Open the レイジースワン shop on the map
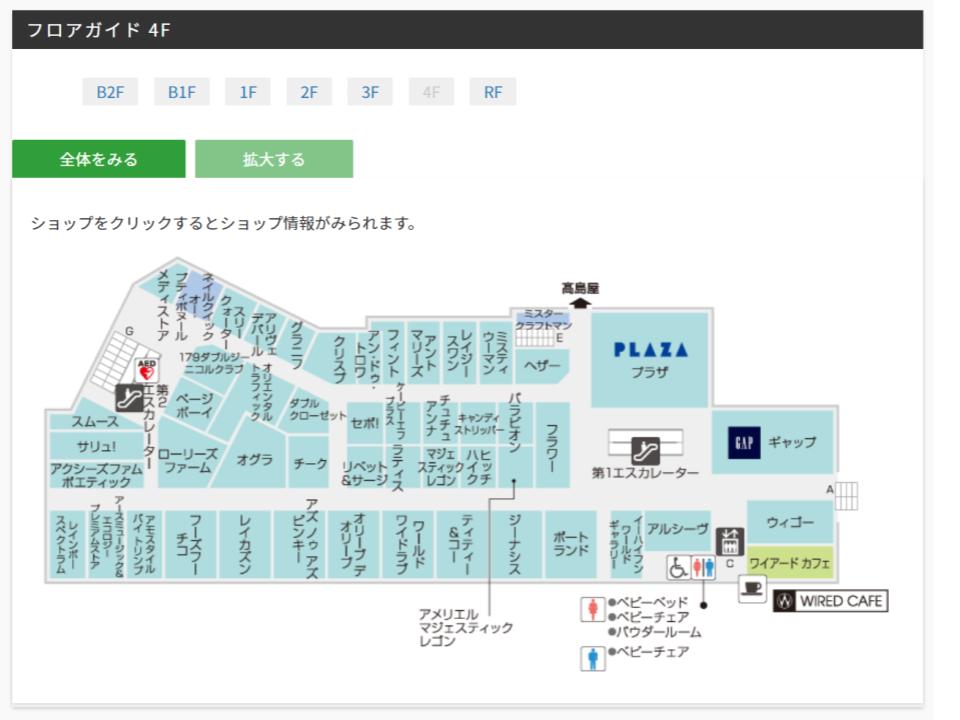This screenshot has width=960, height=720. [459, 353]
